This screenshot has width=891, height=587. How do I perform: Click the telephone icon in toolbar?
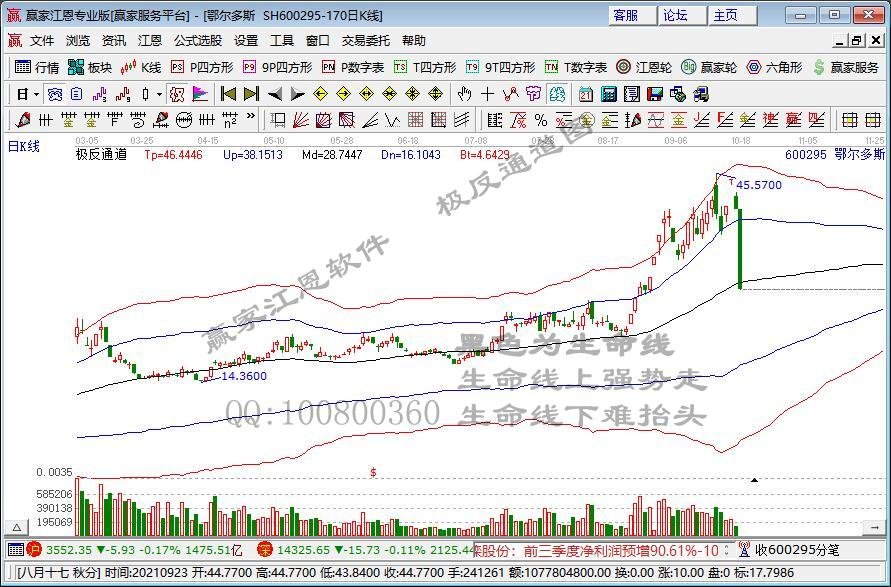click(x=55, y=94)
